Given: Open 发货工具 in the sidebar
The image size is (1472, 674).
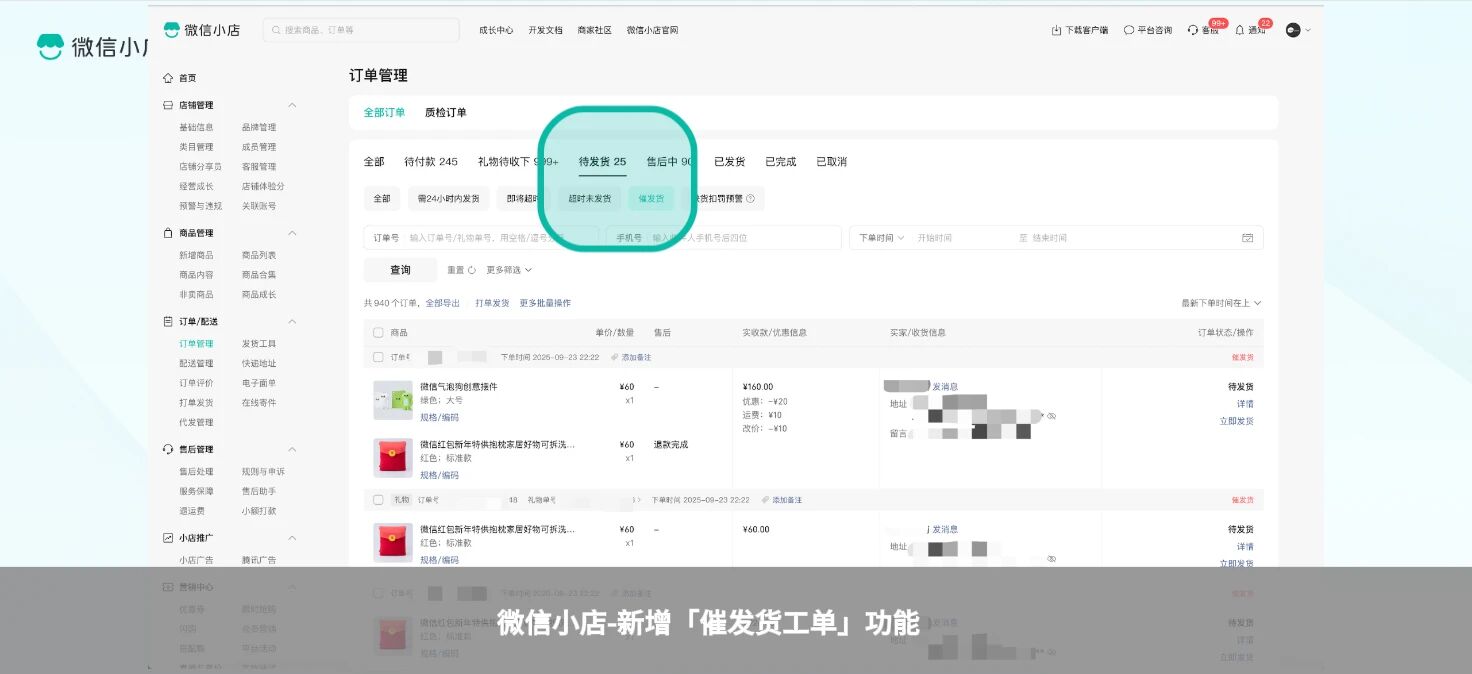Looking at the screenshot, I should click(259, 344).
